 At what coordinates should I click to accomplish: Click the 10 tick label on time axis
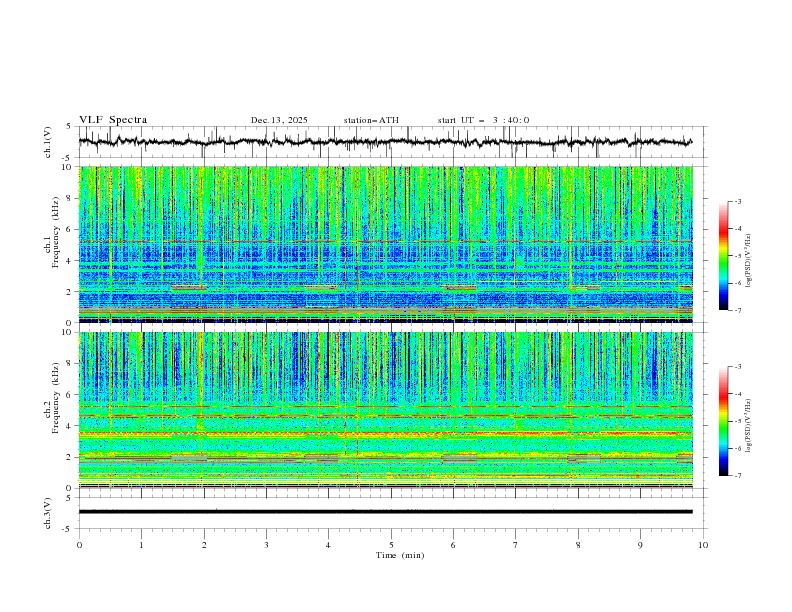(703, 545)
